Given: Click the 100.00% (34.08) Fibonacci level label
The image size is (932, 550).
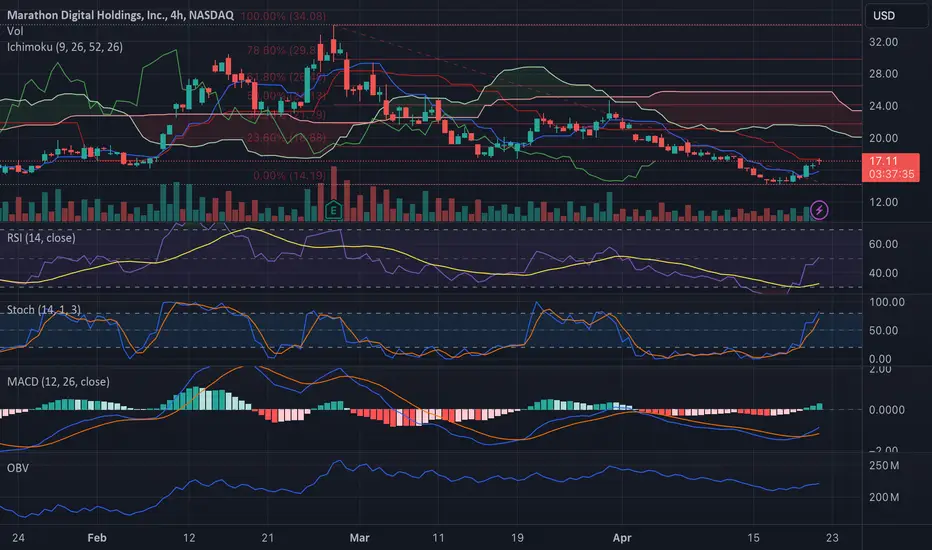Looking at the screenshot, I should 284,16.
